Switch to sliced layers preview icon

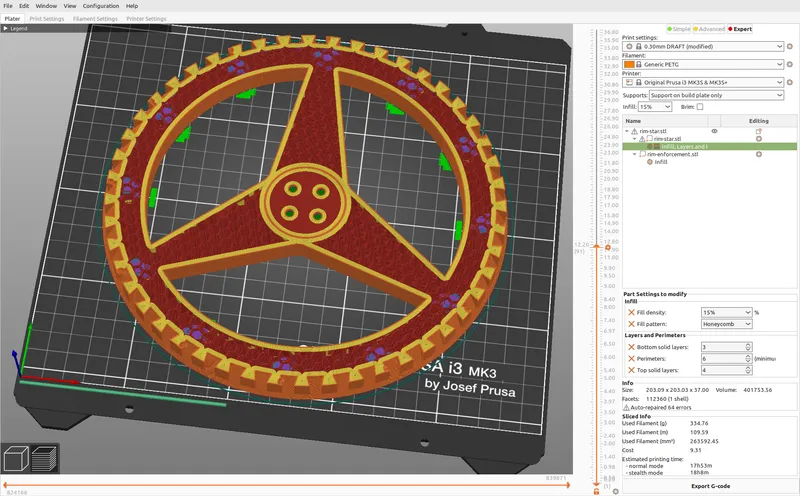[x=44, y=458]
